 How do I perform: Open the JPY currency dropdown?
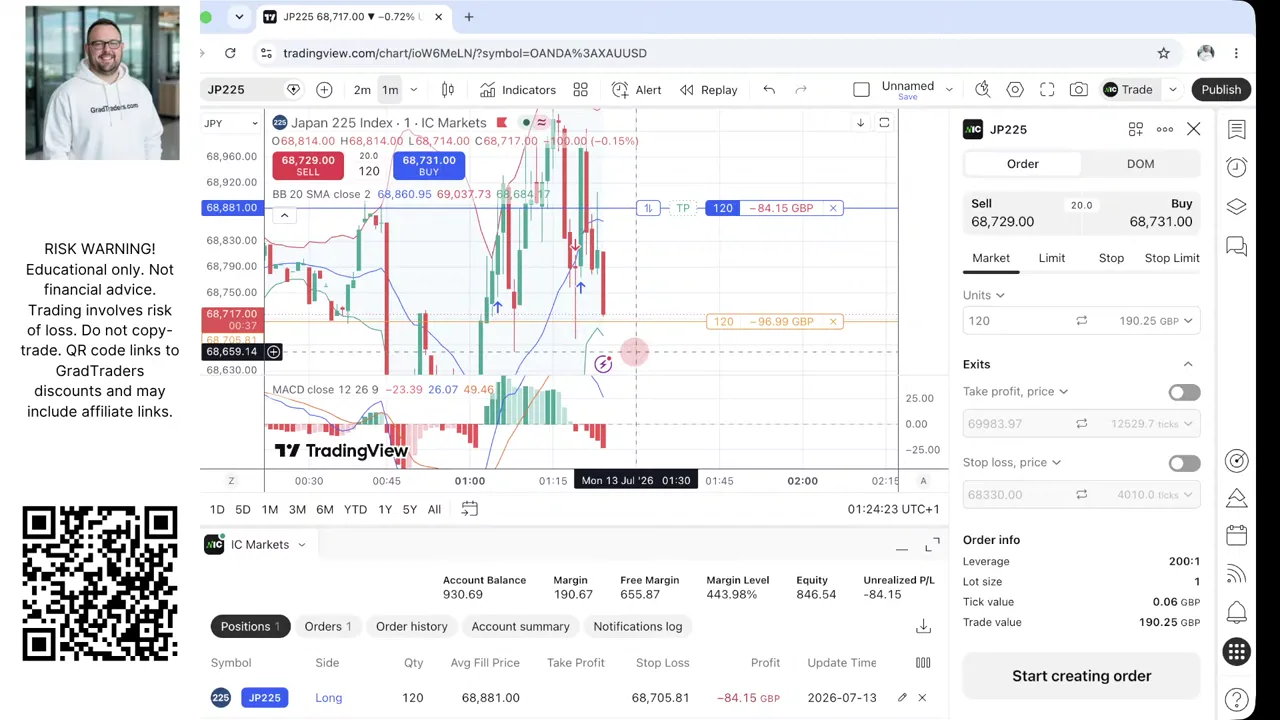pos(231,123)
